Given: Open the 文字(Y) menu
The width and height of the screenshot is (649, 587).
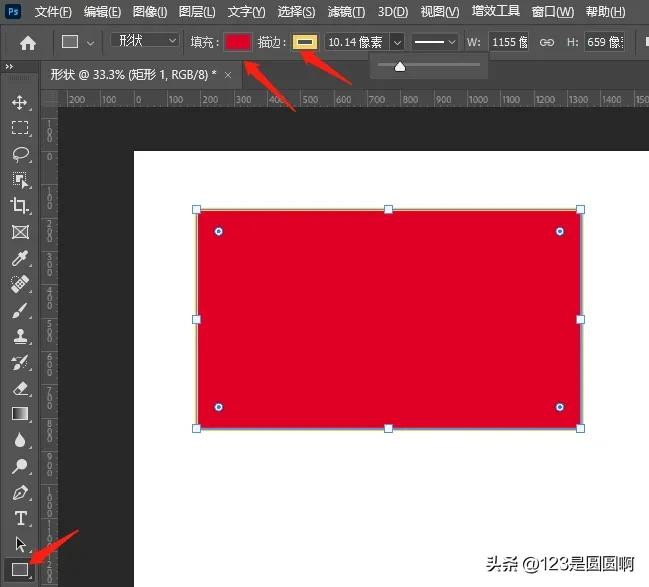Looking at the screenshot, I should (246, 12).
